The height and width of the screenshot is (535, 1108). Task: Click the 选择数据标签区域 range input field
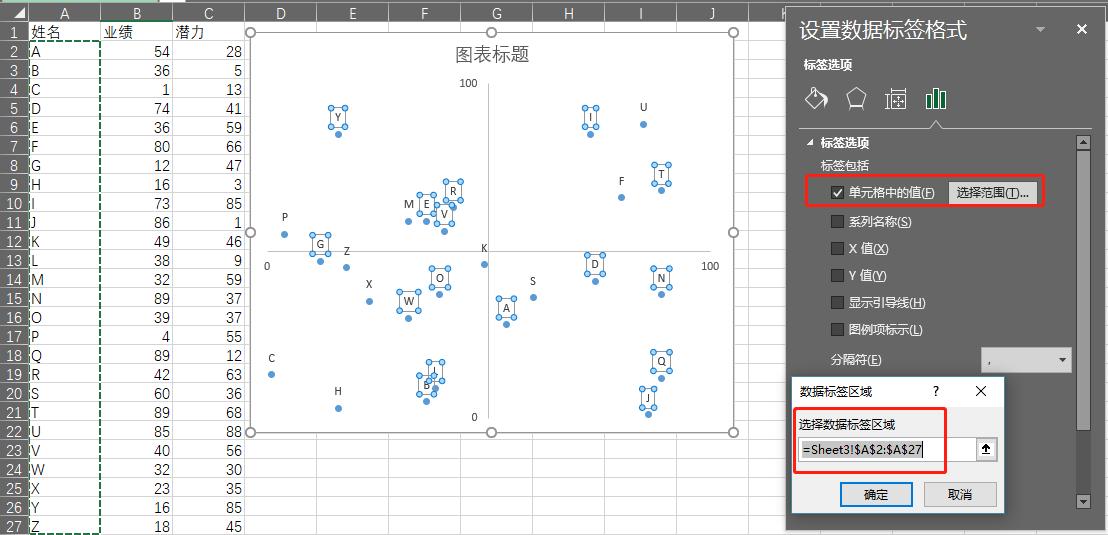tap(888, 449)
